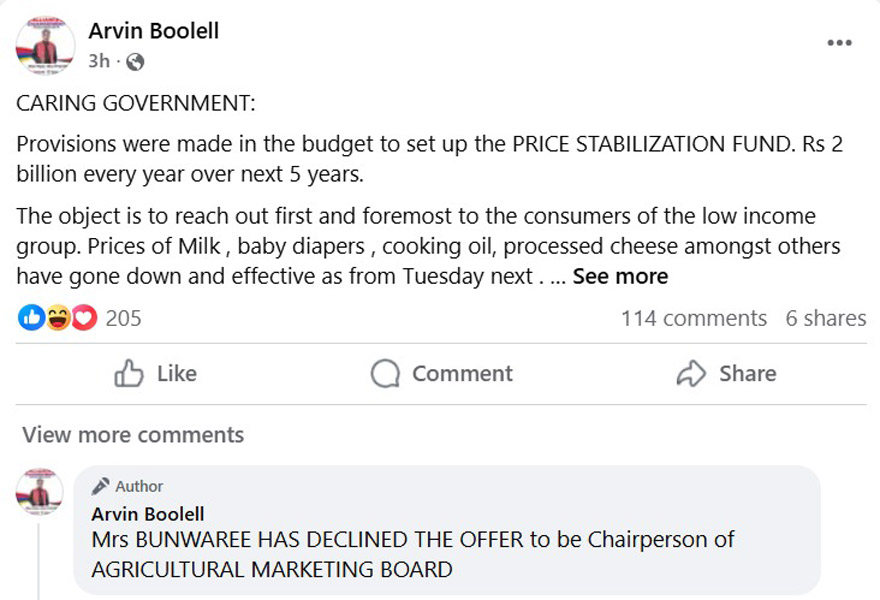Click the commenter's profile picture thumbnail
Viewport: 880px width, 600px height.
tap(39, 492)
